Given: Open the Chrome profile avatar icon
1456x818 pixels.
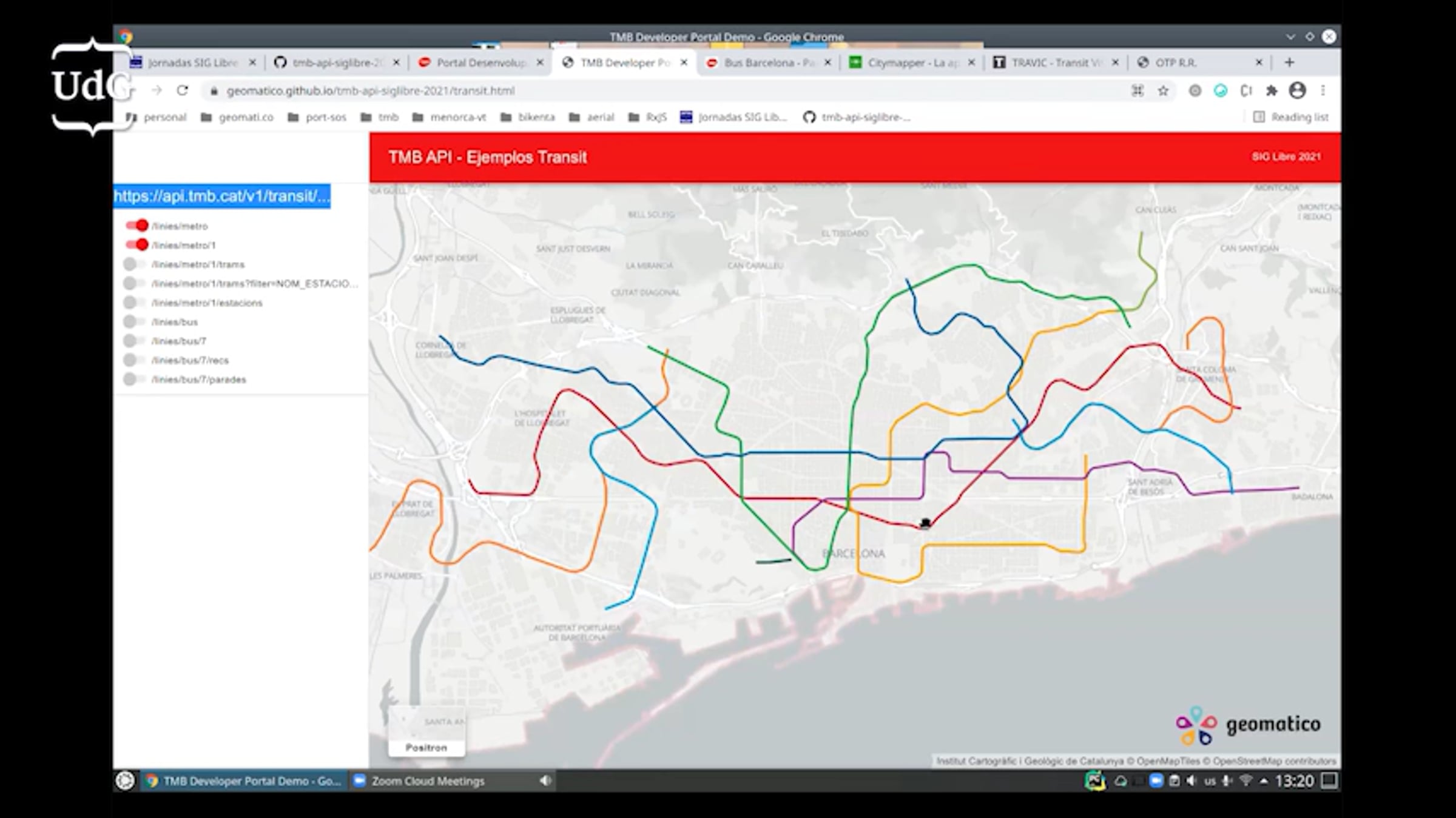Looking at the screenshot, I should 1297,91.
